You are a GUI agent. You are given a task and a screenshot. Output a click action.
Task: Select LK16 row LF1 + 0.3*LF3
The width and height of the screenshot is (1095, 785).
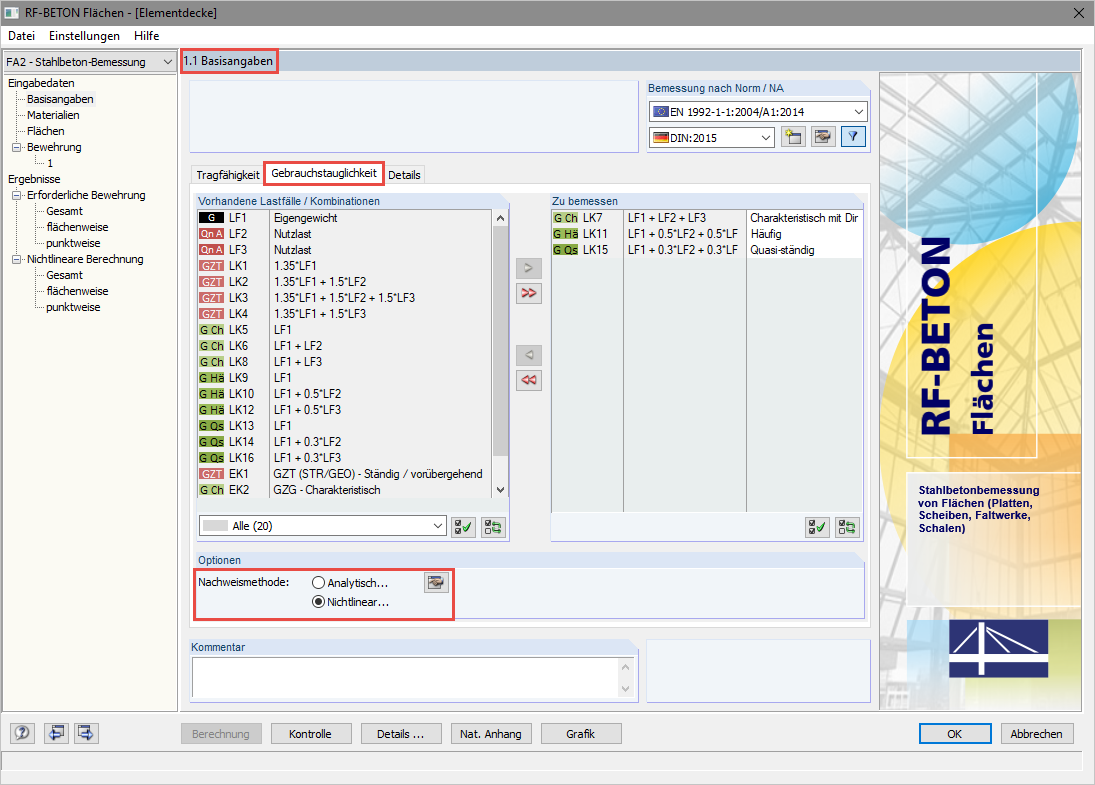[x=345, y=458]
